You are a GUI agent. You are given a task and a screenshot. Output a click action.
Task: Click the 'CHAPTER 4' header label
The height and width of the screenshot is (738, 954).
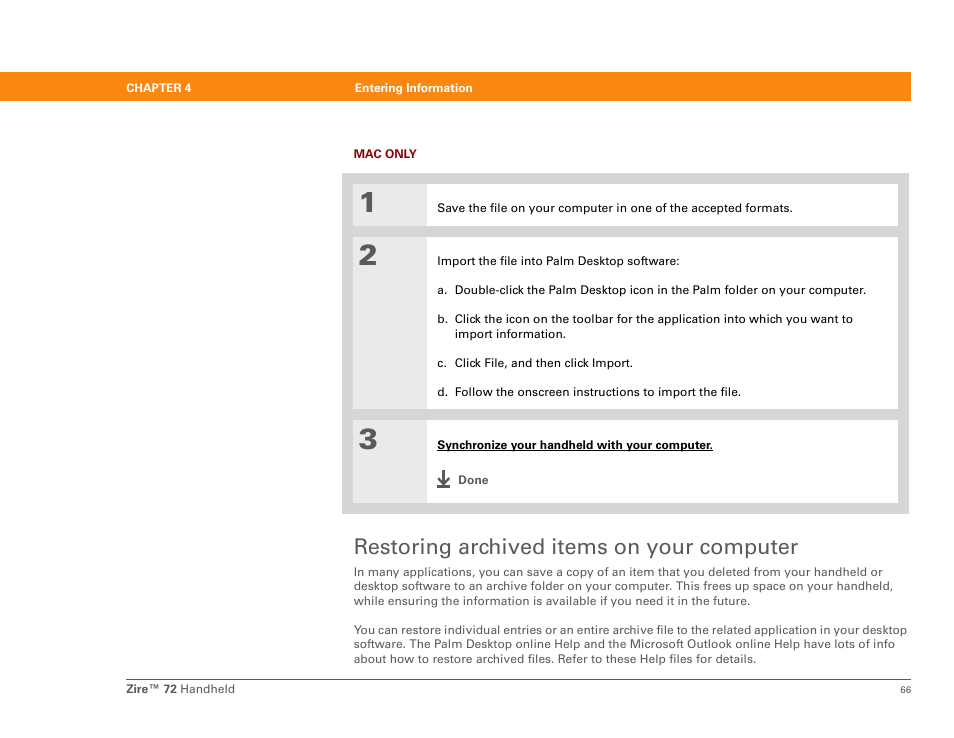(159, 88)
